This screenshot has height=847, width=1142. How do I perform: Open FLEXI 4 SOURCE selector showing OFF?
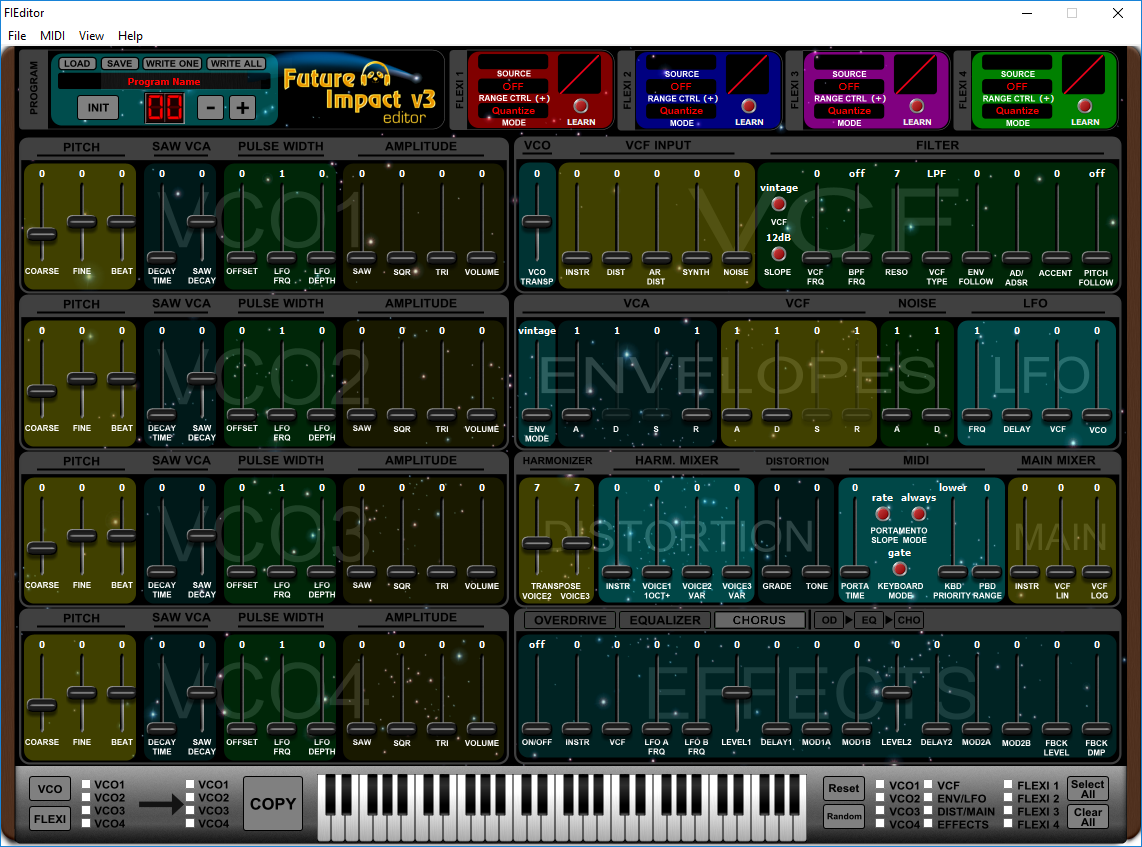click(x=1017, y=86)
